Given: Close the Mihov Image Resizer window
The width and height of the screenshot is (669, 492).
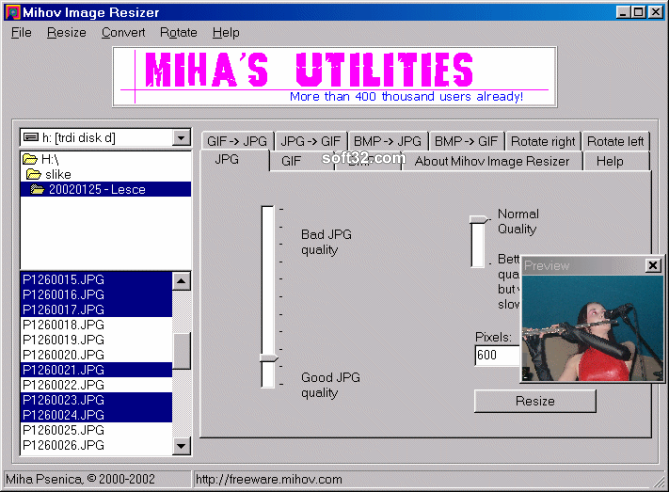Looking at the screenshot, I should click(x=655, y=12).
